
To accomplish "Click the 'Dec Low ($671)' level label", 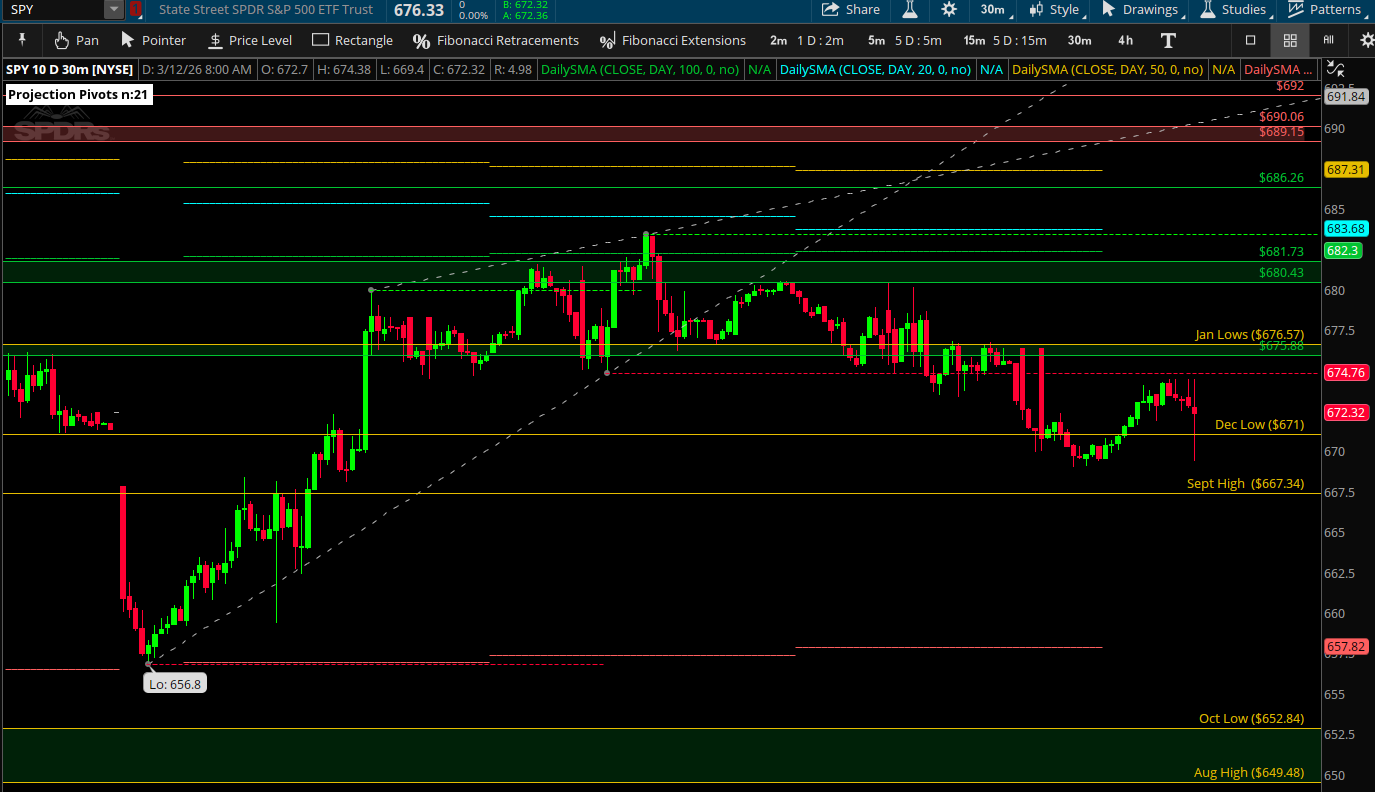I will pos(1260,424).
